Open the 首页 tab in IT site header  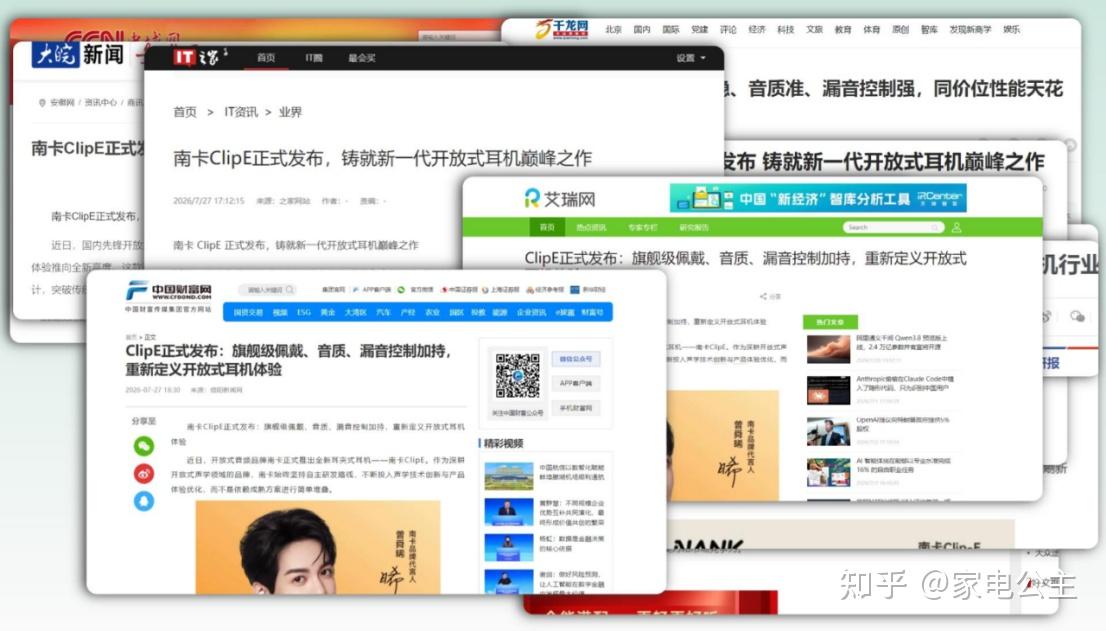[x=266, y=58]
